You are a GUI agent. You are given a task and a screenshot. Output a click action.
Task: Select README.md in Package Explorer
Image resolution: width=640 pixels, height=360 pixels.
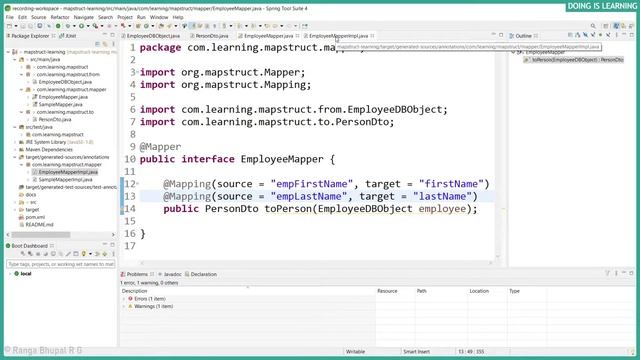click(39, 224)
